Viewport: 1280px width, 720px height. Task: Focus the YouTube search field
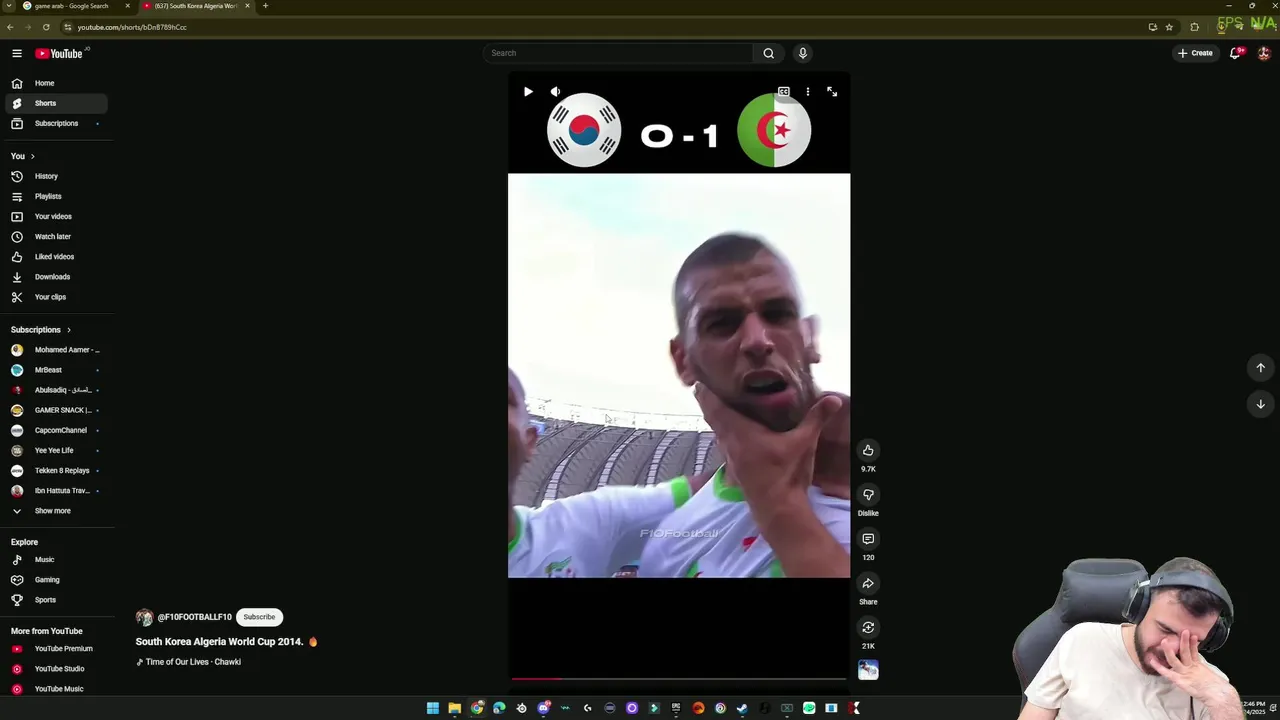(x=618, y=53)
